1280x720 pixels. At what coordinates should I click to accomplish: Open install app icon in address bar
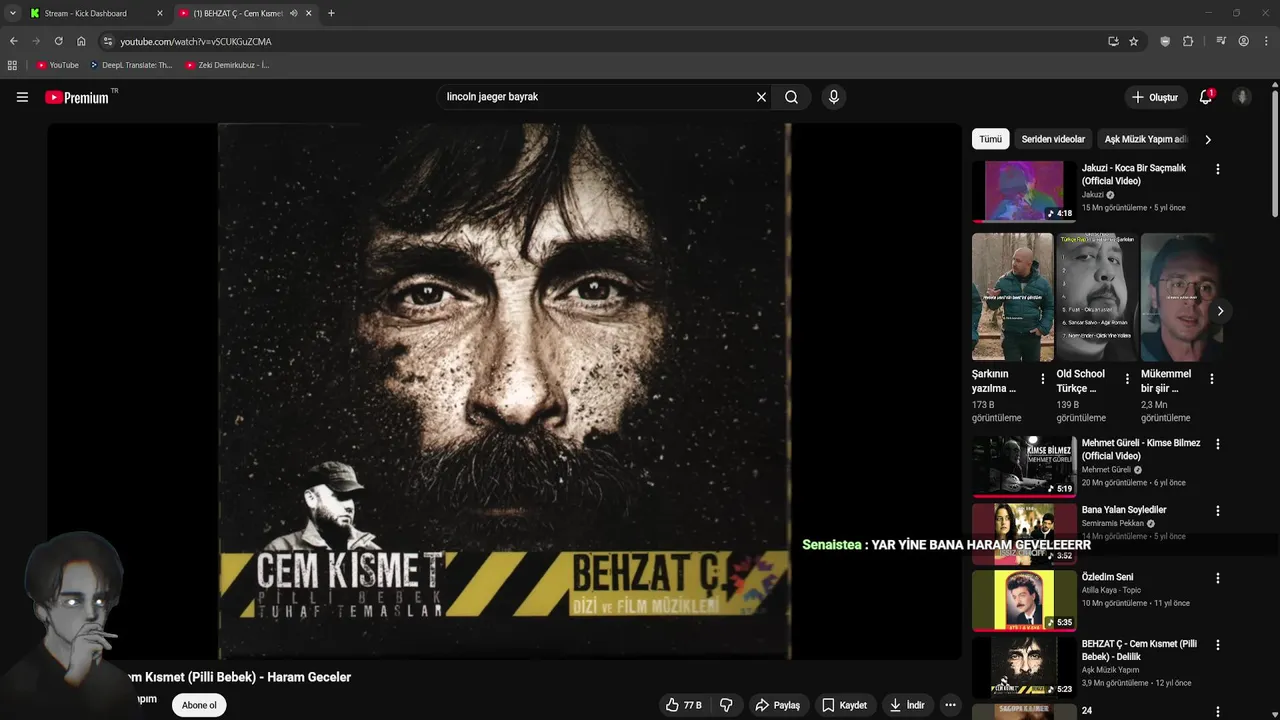[x=1113, y=41]
